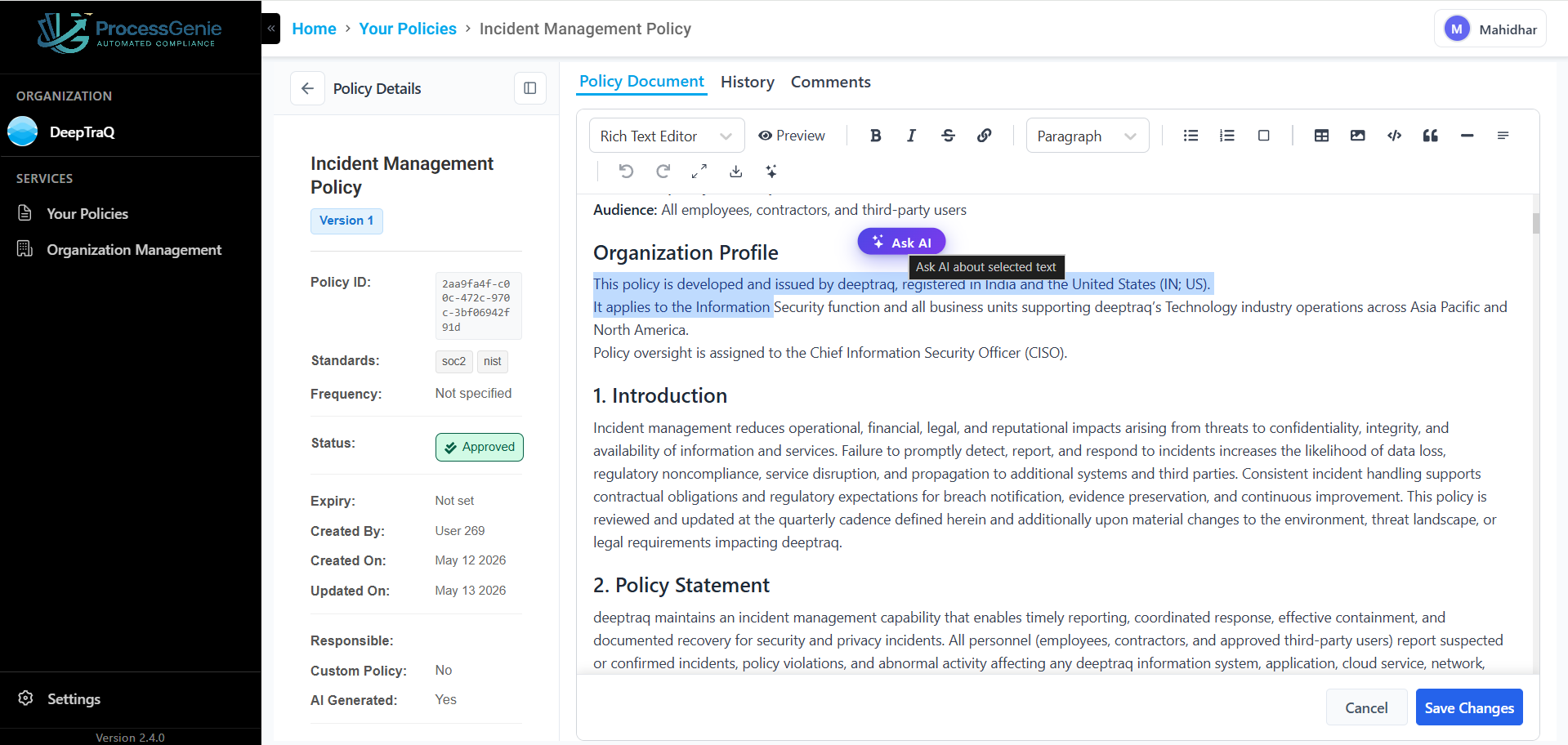Open the Paragraph style dropdown
Screen dimensions: 1568x745
pos(1087,136)
